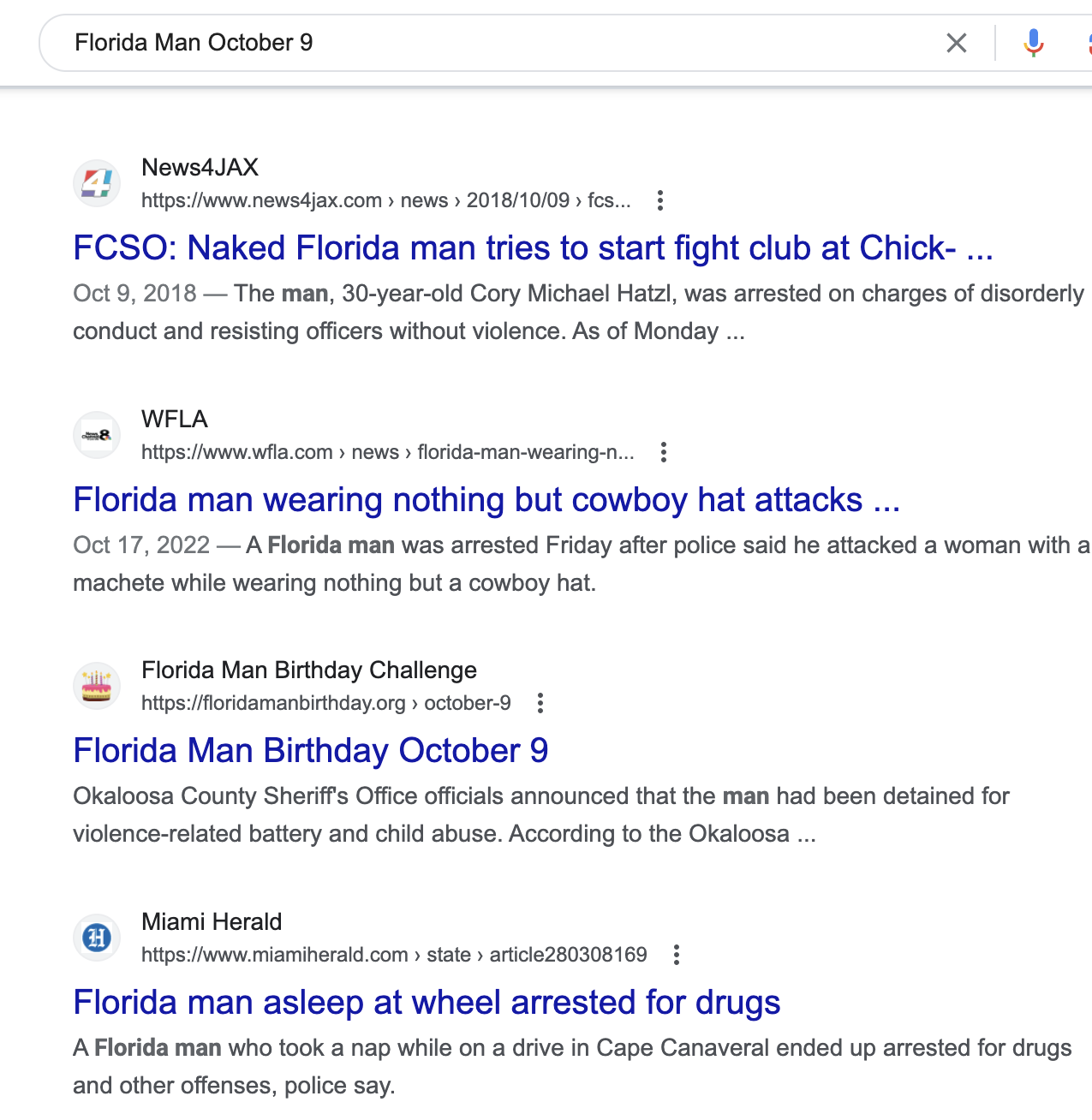Open the three-dot menu on the floridamanbirthday.org result
This screenshot has height=1120, width=1092.
tap(540, 703)
